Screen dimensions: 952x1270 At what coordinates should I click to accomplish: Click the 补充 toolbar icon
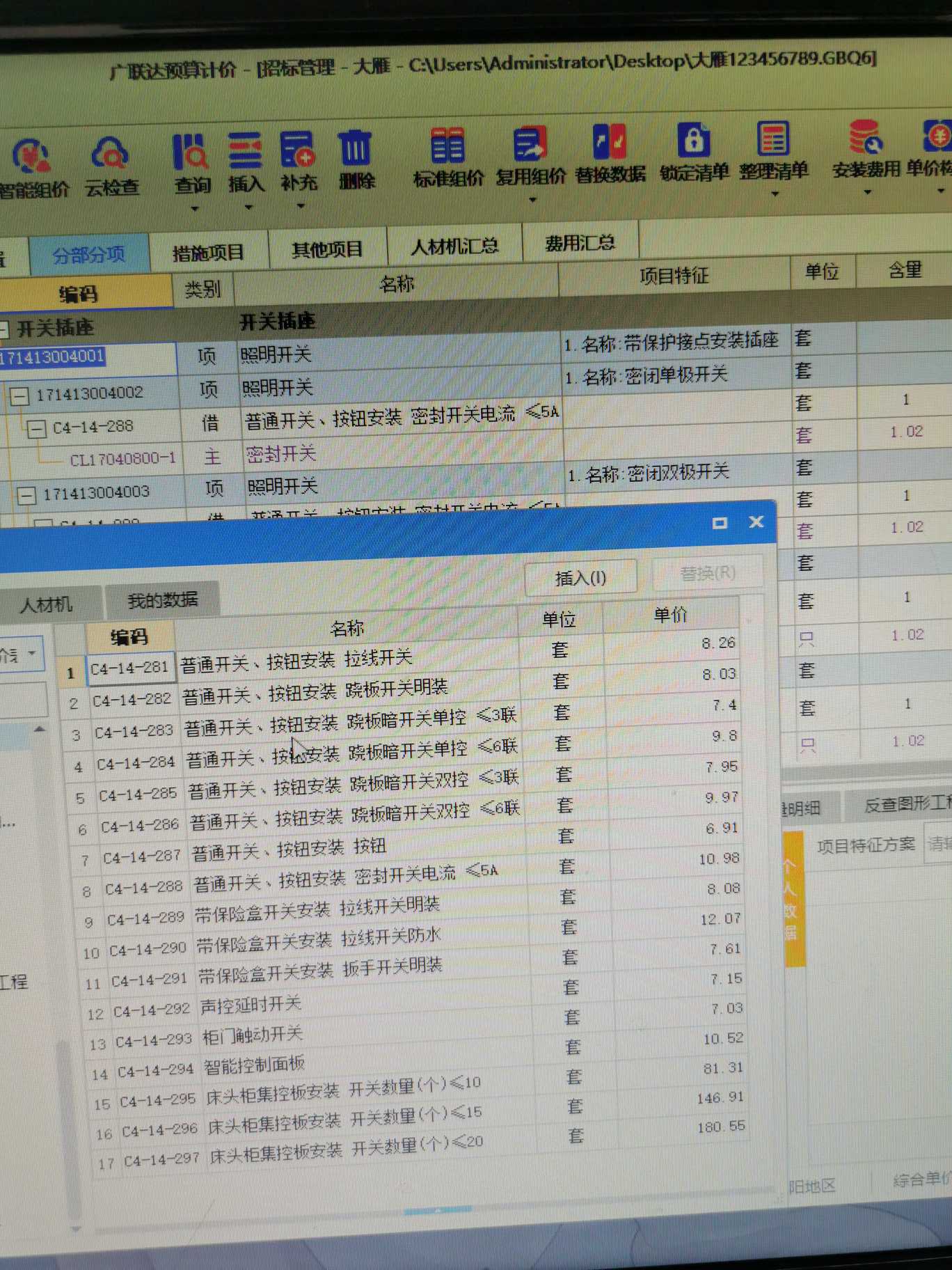pos(299,162)
